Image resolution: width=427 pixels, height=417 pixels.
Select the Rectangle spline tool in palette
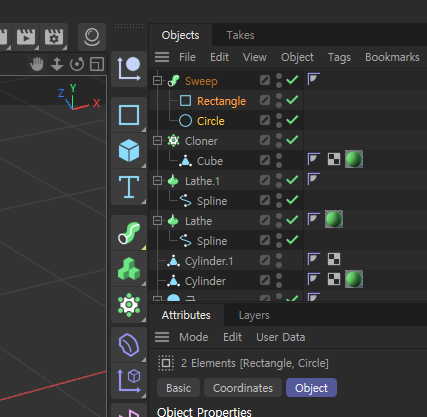(129, 115)
